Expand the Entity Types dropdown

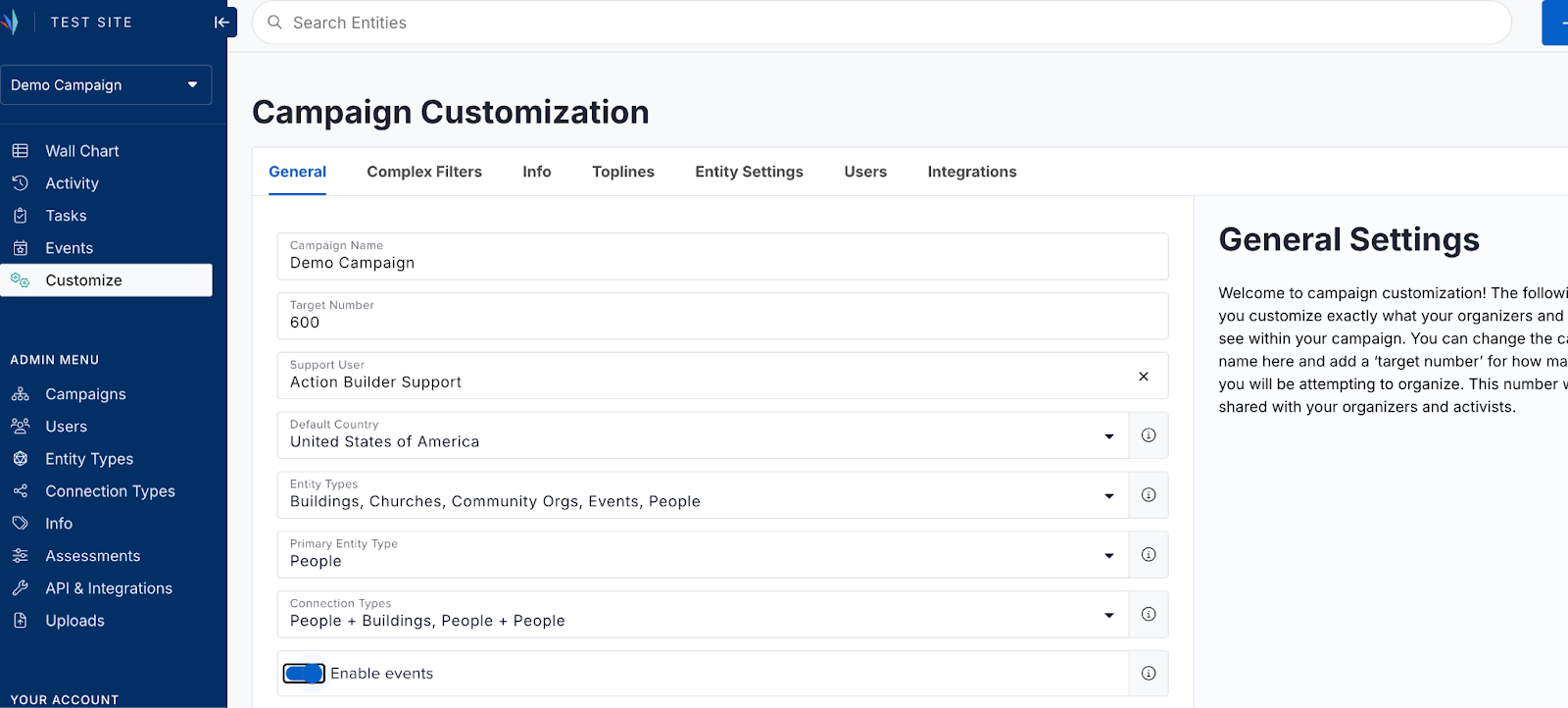[1109, 496]
